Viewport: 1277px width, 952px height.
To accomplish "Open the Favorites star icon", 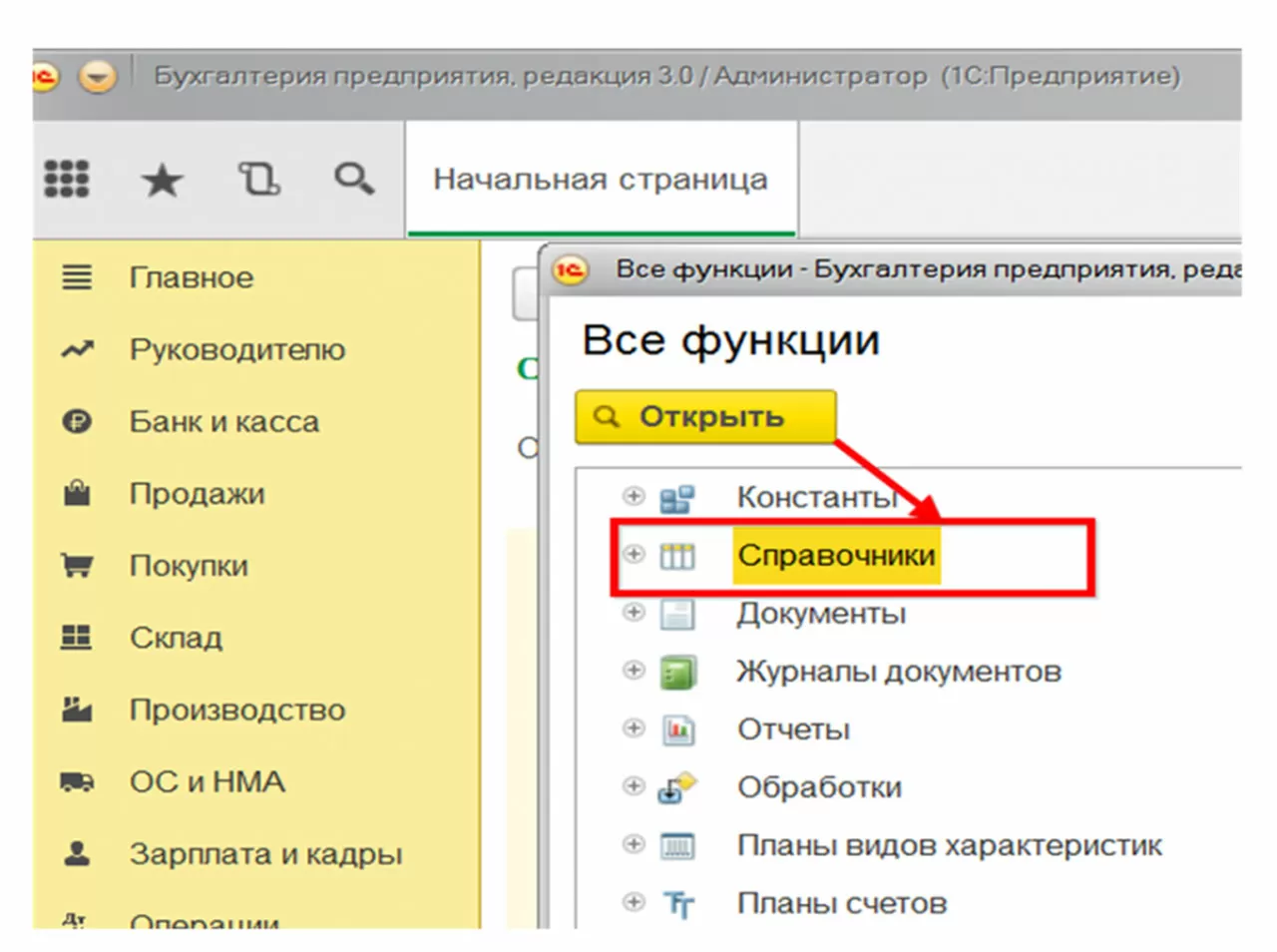I will click(162, 181).
